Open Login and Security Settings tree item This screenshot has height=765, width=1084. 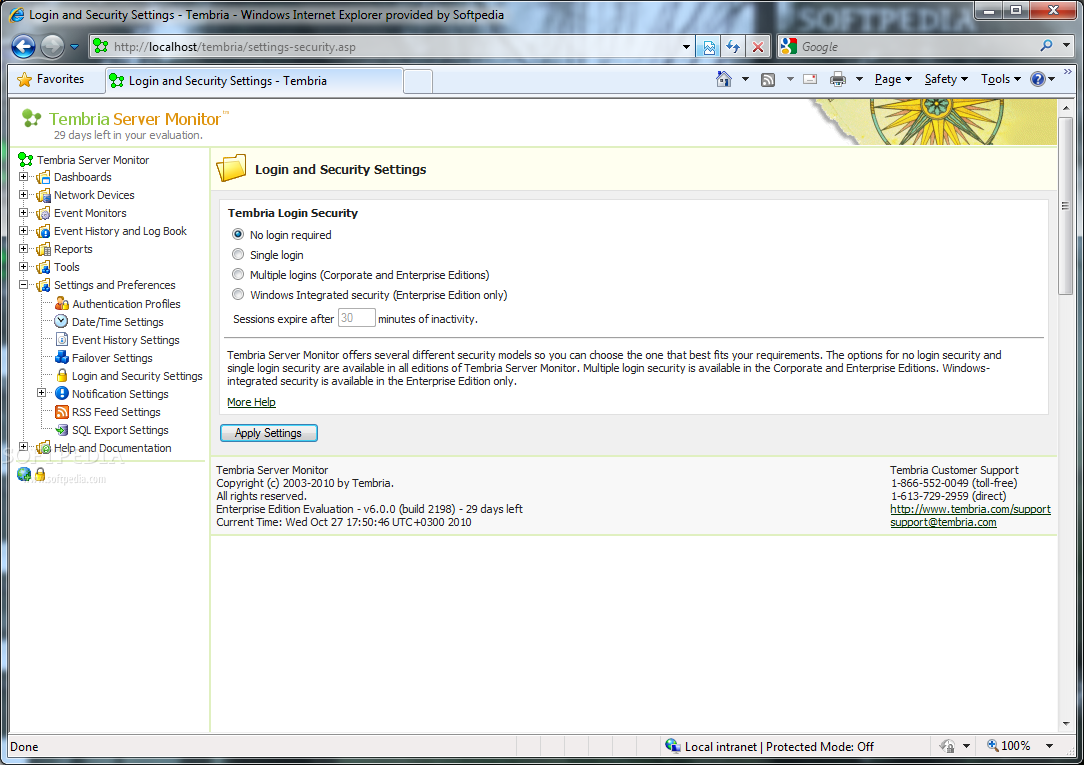[137, 376]
